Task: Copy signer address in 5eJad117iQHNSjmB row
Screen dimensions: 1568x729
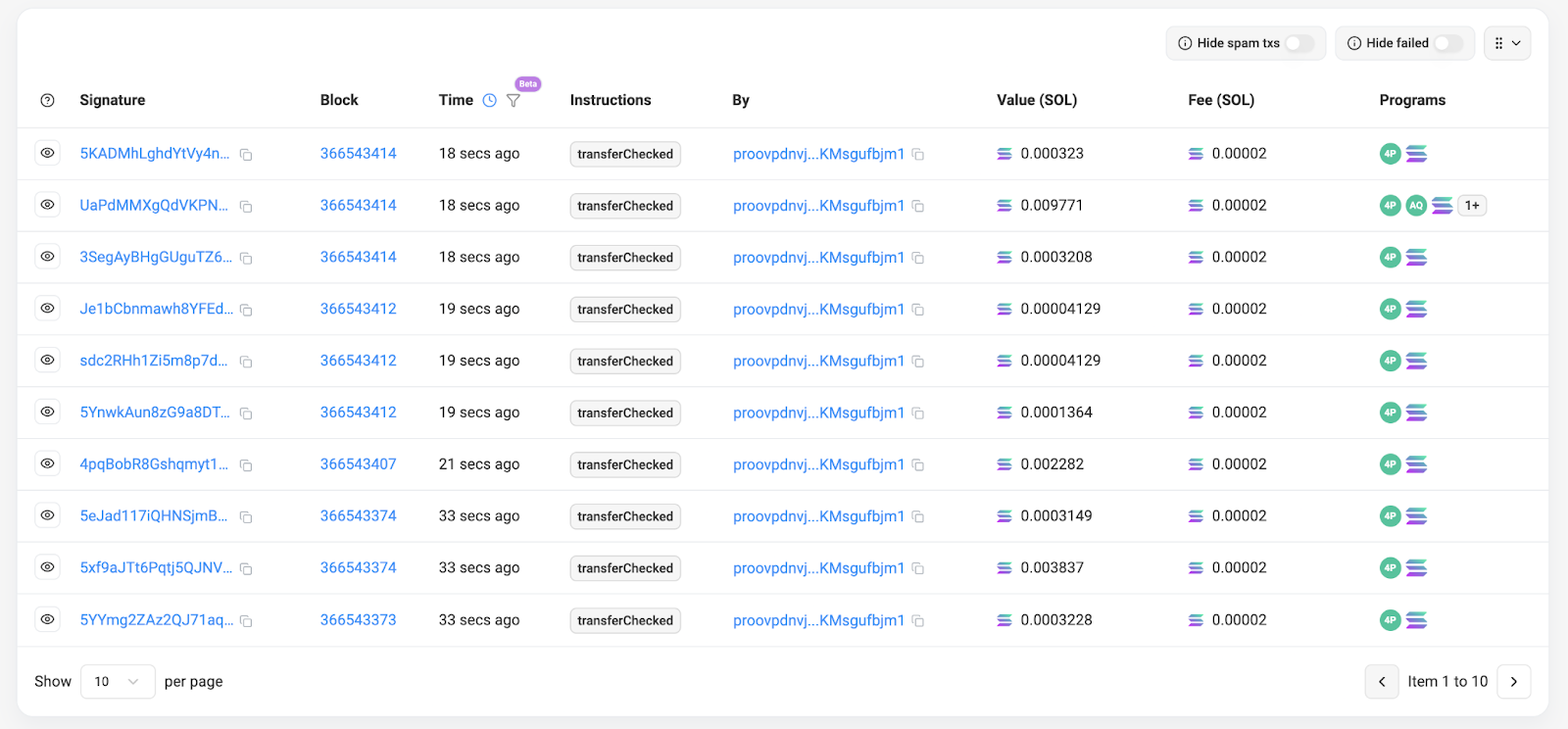Action: [918, 517]
